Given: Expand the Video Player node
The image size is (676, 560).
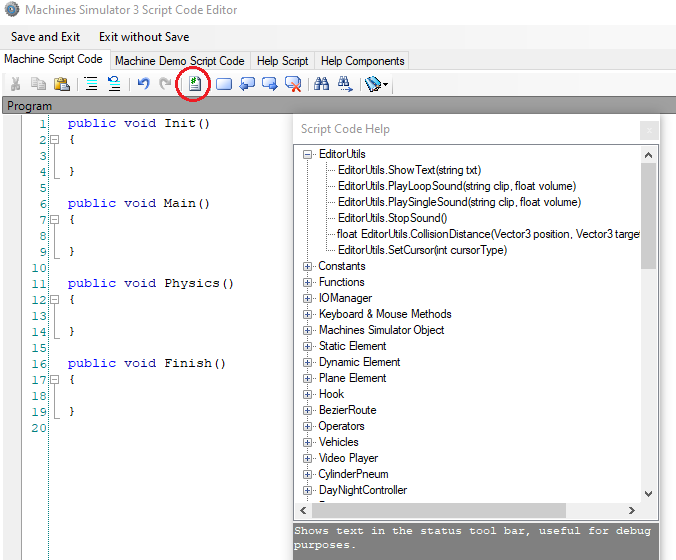Looking at the screenshot, I should tap(307, 458).
